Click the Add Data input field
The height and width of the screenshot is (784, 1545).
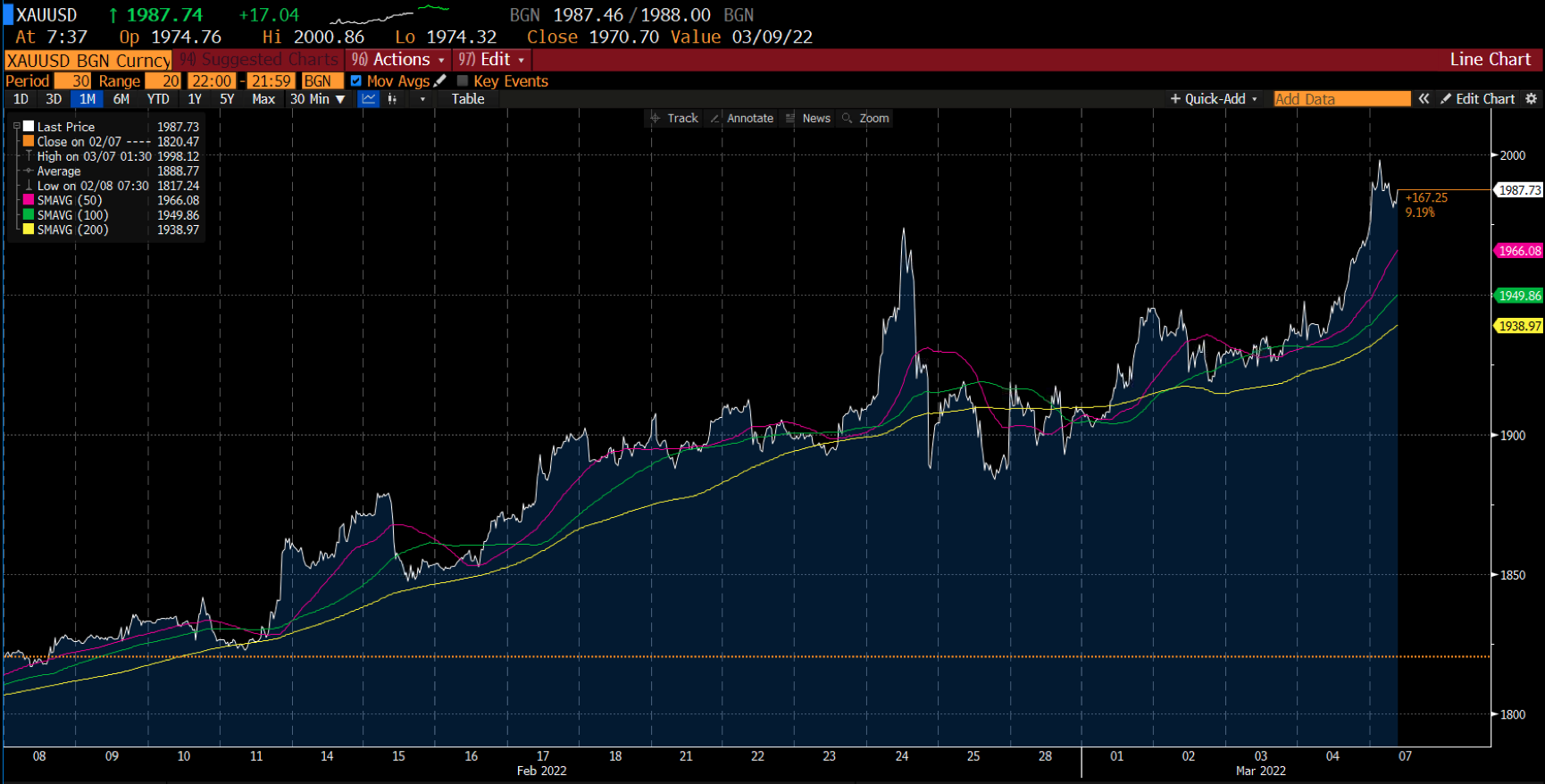coord(1341,99)
